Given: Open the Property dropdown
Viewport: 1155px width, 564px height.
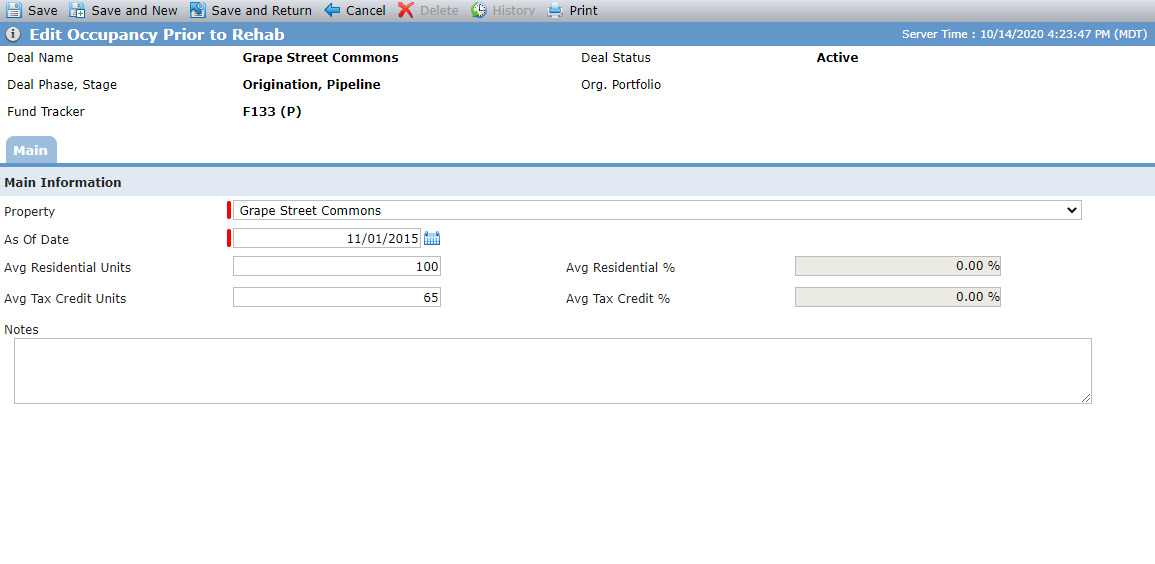Looking at the screenshot, I should click(657, 211).
